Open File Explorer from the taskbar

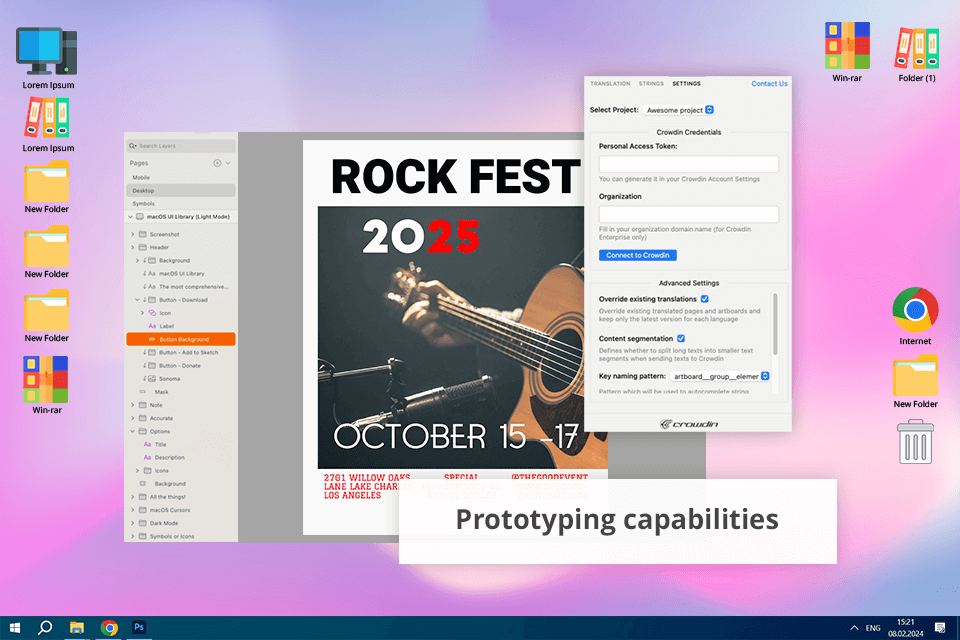point(77,628)
